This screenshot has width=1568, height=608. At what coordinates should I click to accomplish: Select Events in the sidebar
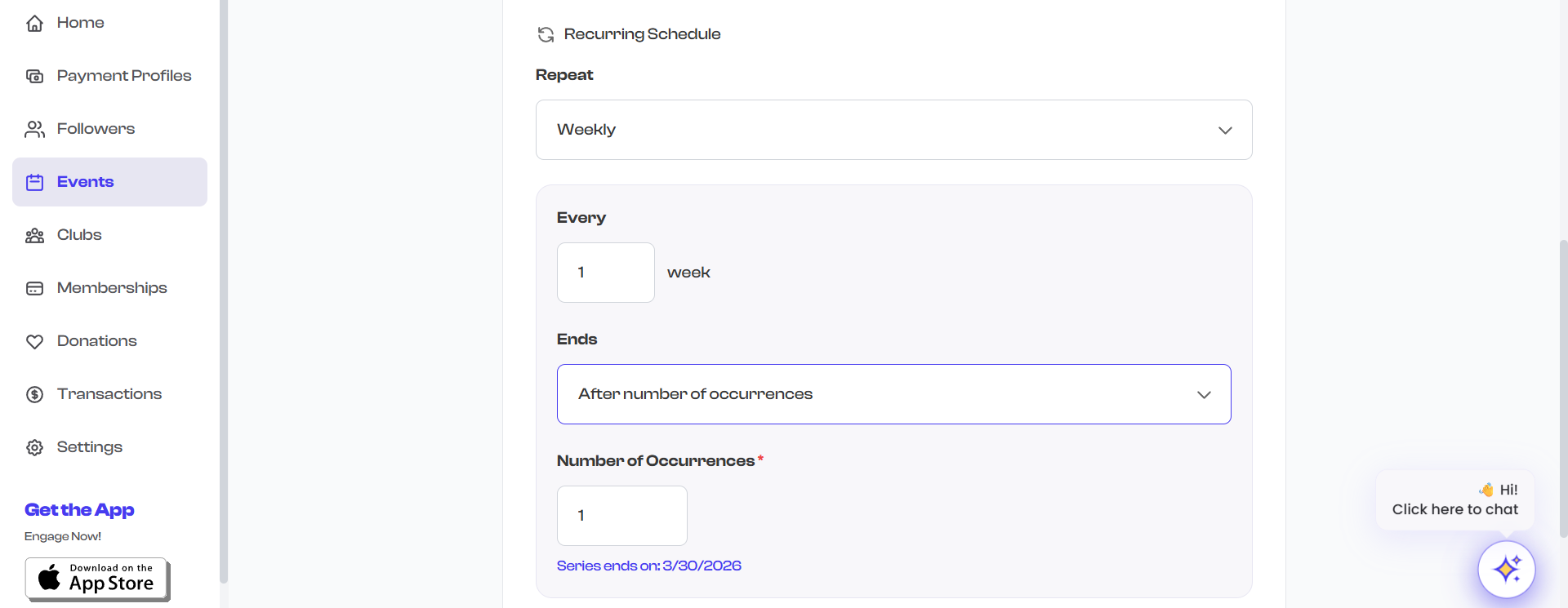(x=109, y=182)
